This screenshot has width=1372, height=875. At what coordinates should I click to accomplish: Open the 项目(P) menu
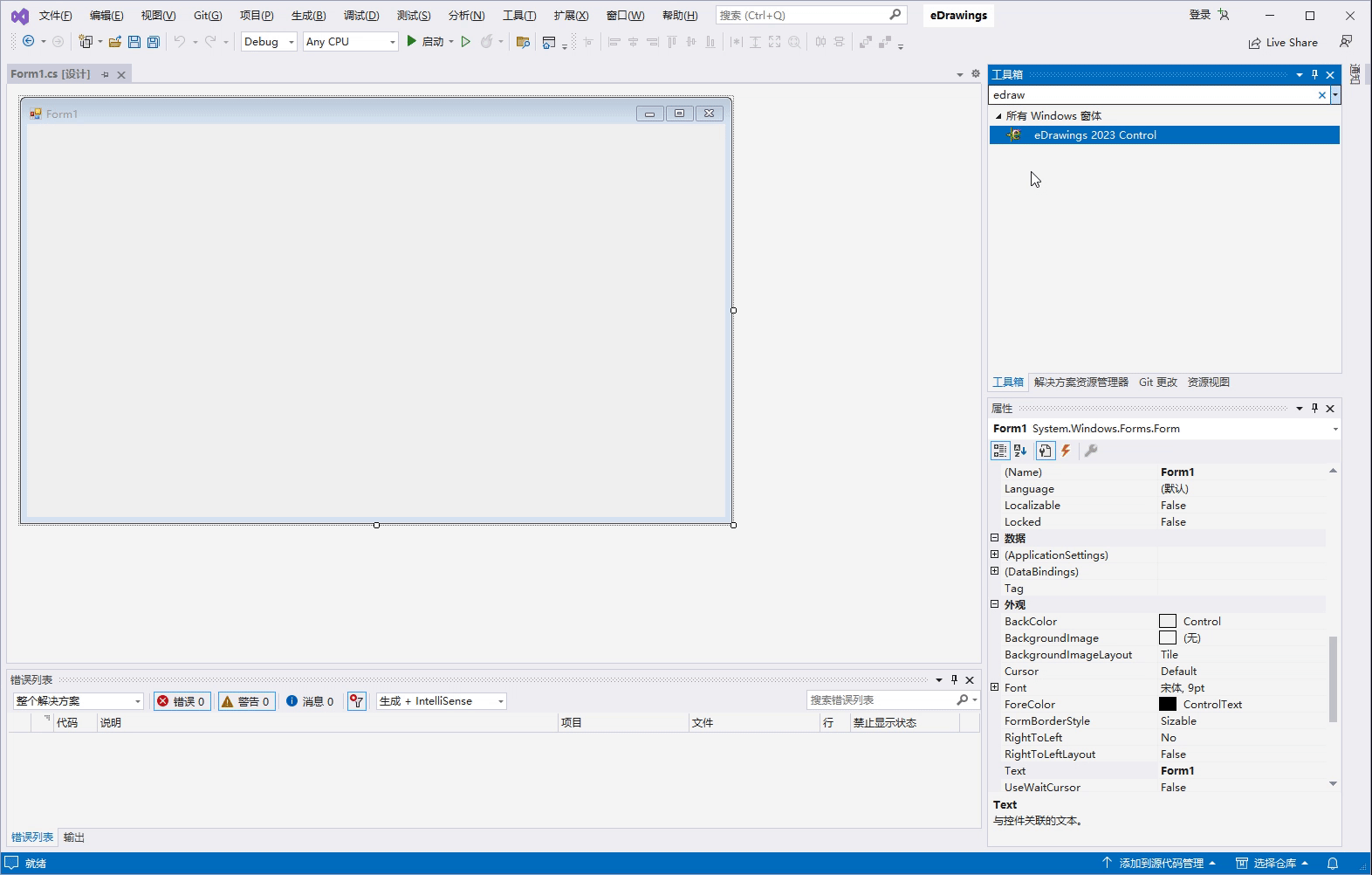tap(257, 15)
